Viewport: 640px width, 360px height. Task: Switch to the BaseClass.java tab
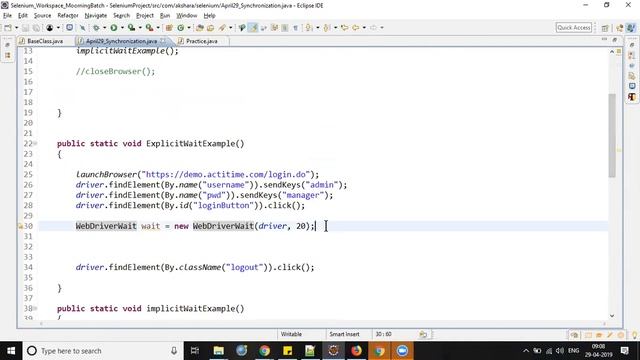coord(45,41)
